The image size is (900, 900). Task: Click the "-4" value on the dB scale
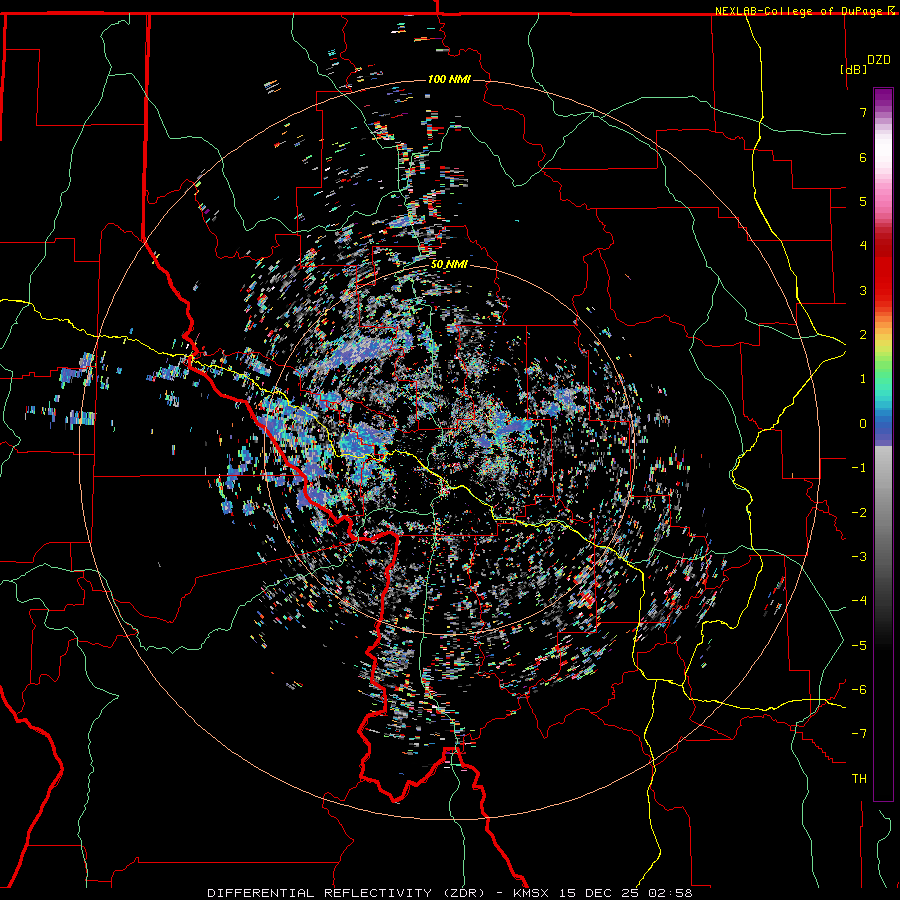coord(859,601)
